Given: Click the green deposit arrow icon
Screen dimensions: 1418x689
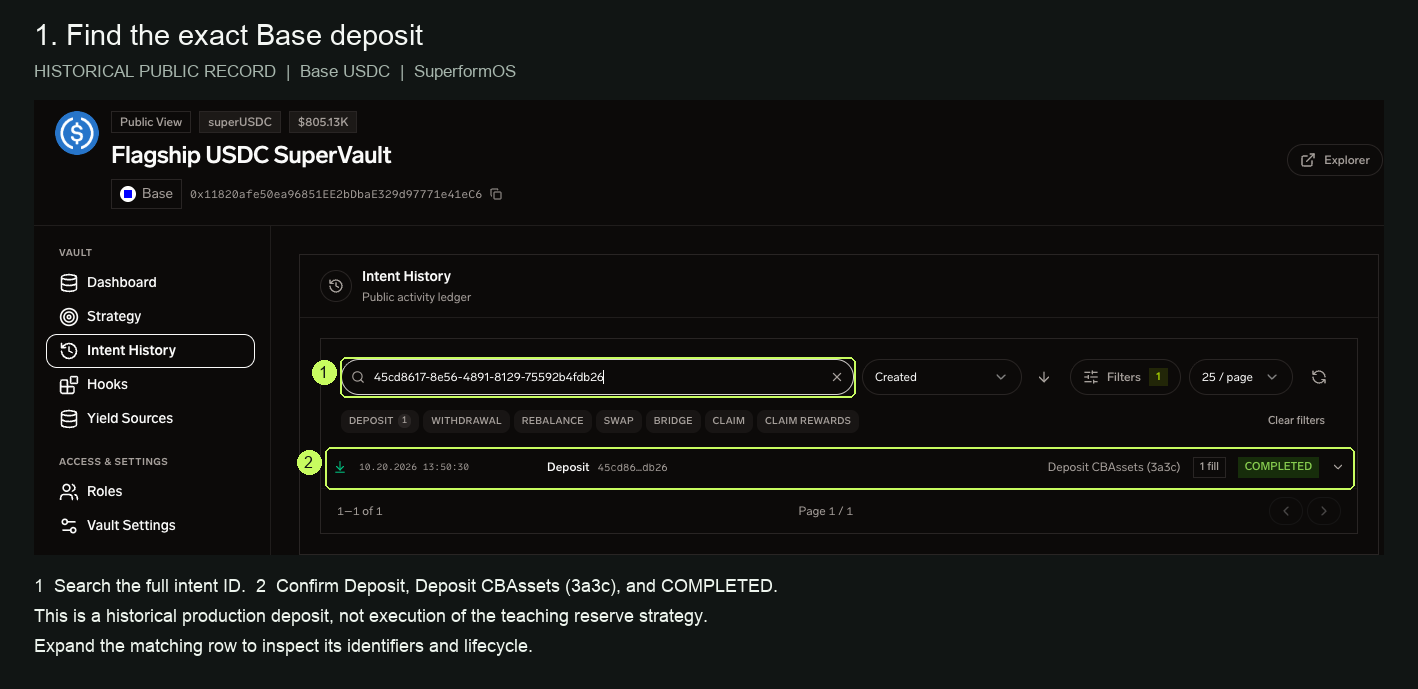Looking at the screenshot, I should coord(340,467).
